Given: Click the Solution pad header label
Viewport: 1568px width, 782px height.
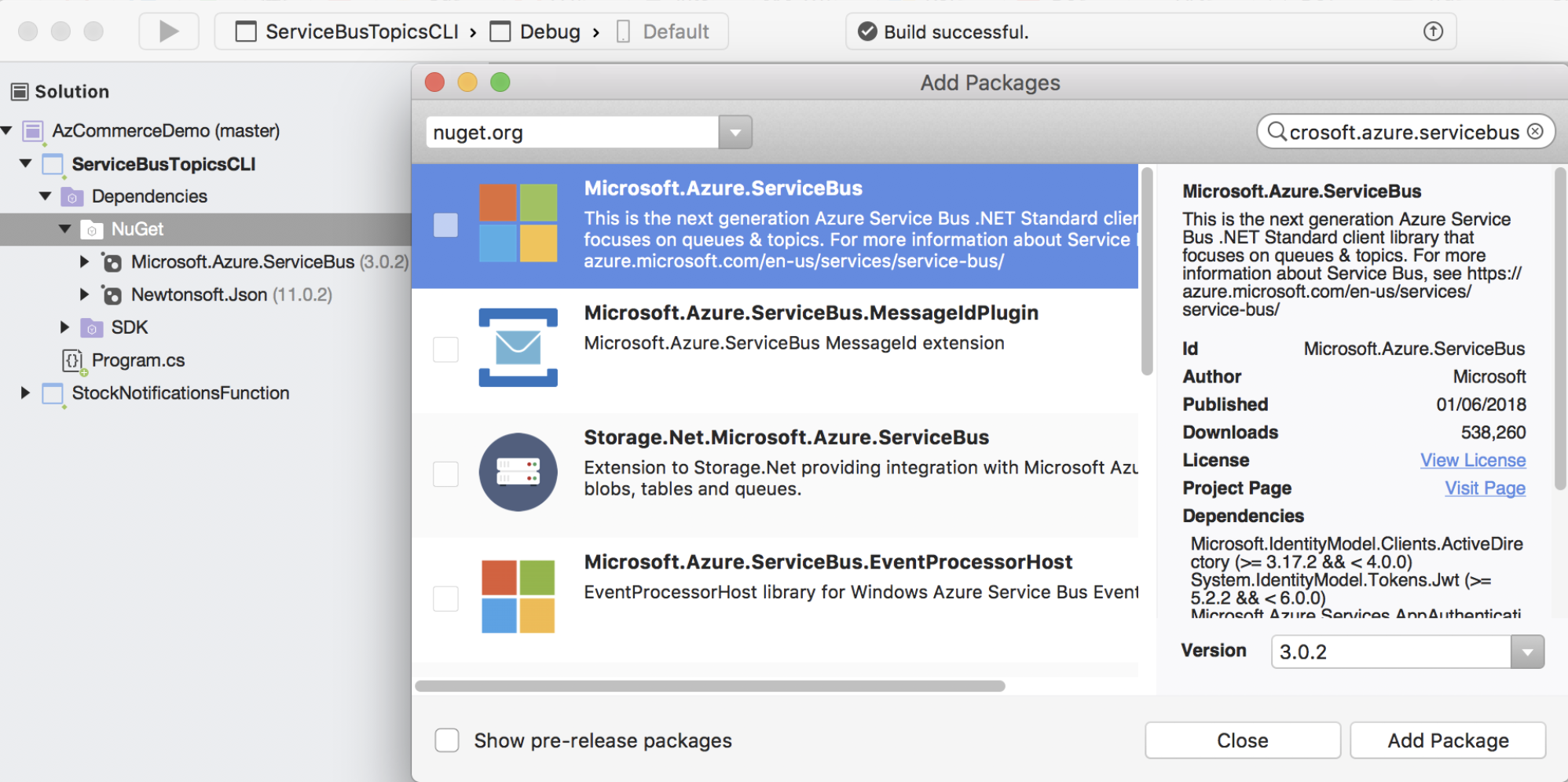Looking at the screenshot, I should 72,92.
